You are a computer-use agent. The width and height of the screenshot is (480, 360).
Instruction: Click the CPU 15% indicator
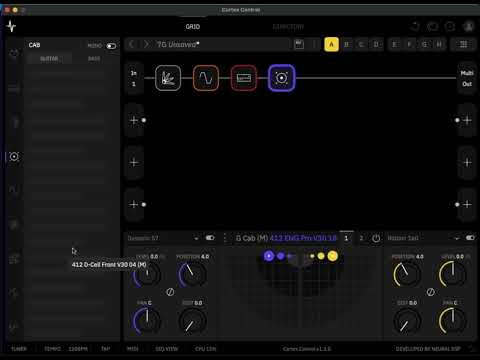tap(205, 349)
